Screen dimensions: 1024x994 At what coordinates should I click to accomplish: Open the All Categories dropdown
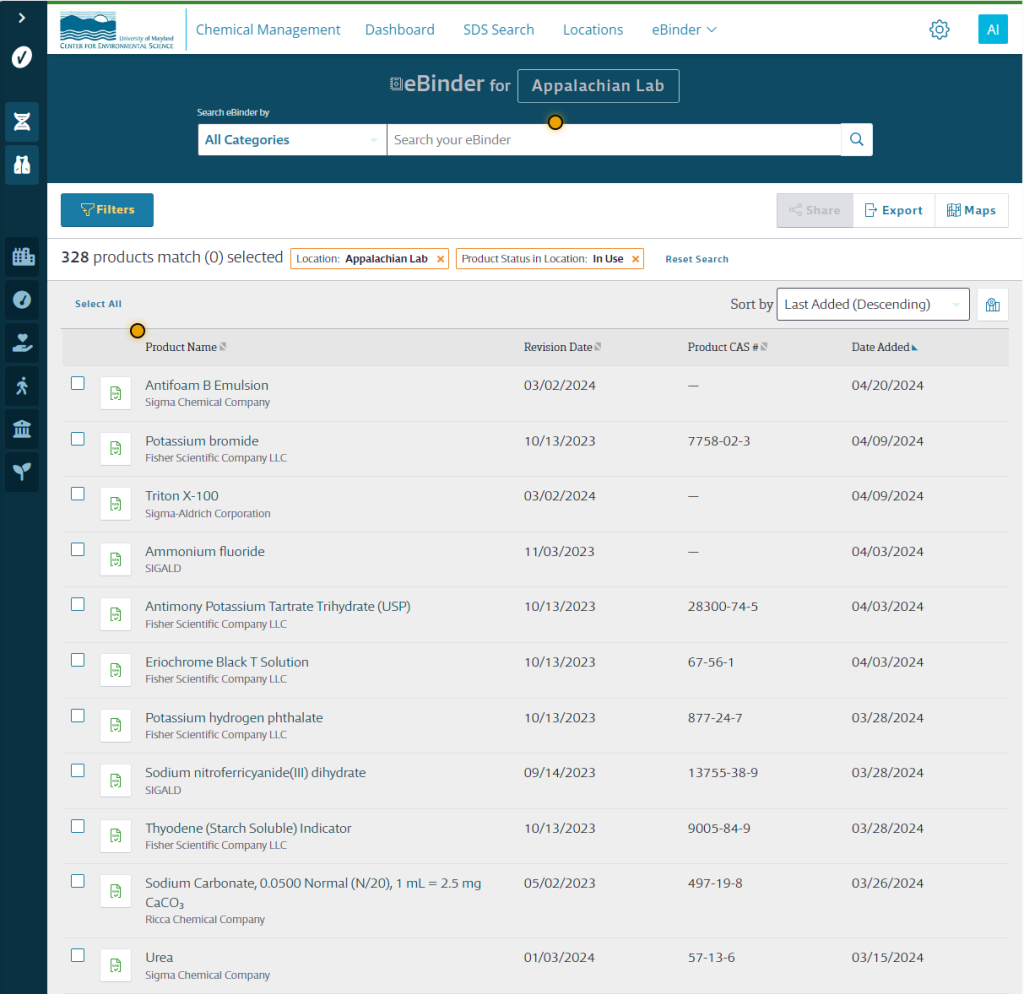[292, 140]
